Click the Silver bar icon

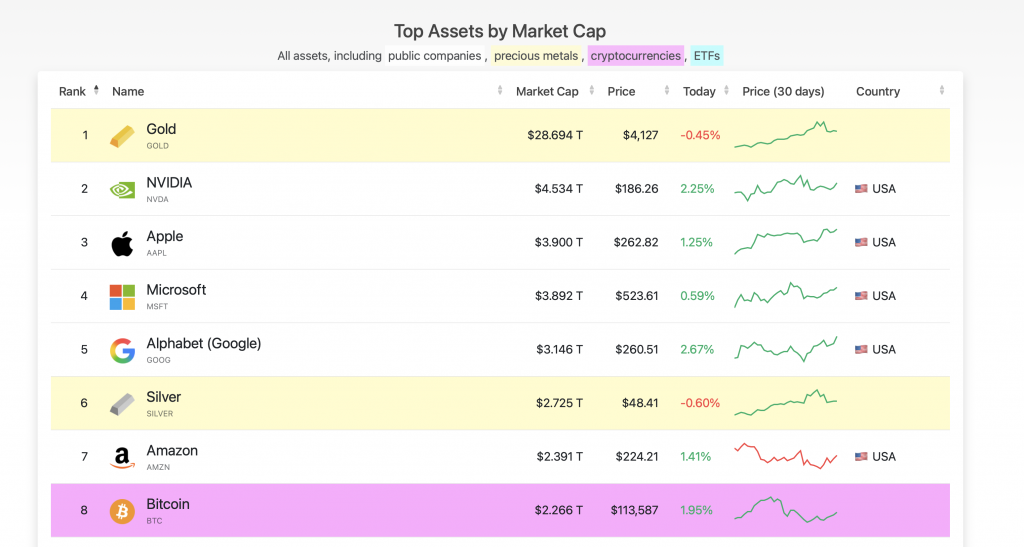point(122,404)
